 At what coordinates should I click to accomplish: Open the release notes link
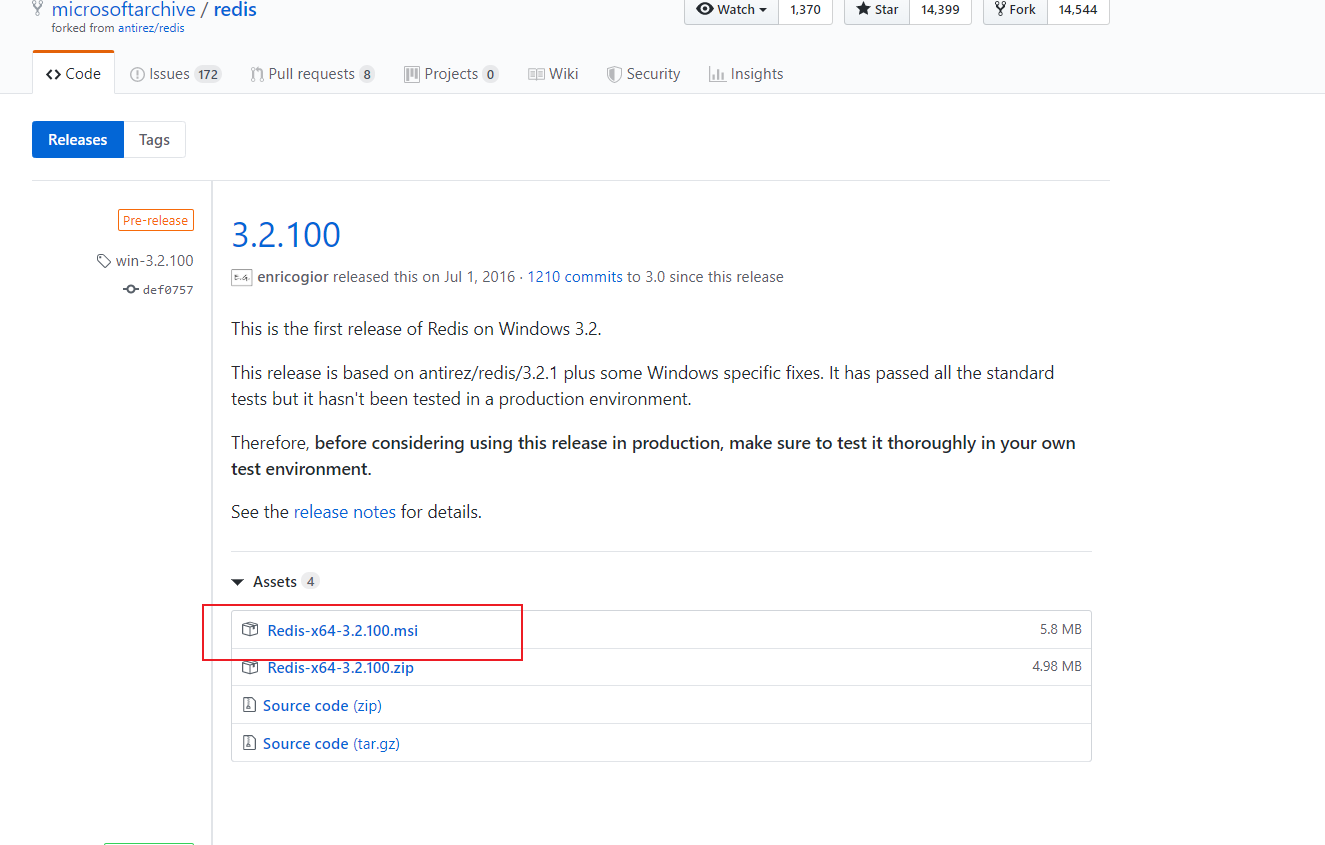click(345, 512)
